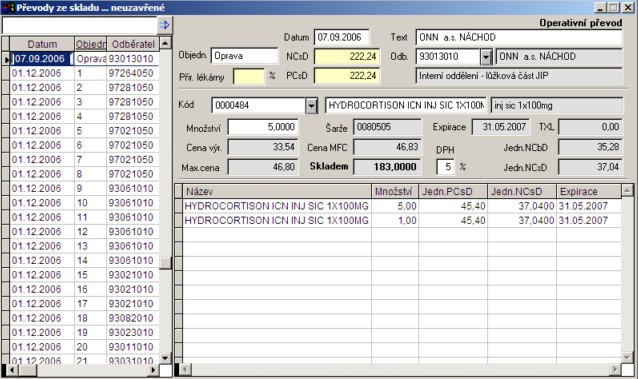Screen dimensions: 638x379
Task: Select order row 15 with 93021010
Action: click(84, 275)
